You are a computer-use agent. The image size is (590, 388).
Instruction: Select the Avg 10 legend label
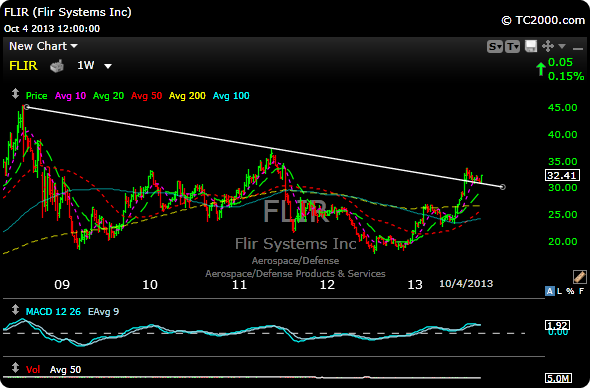pyautogui.click(x=70, y=96)
